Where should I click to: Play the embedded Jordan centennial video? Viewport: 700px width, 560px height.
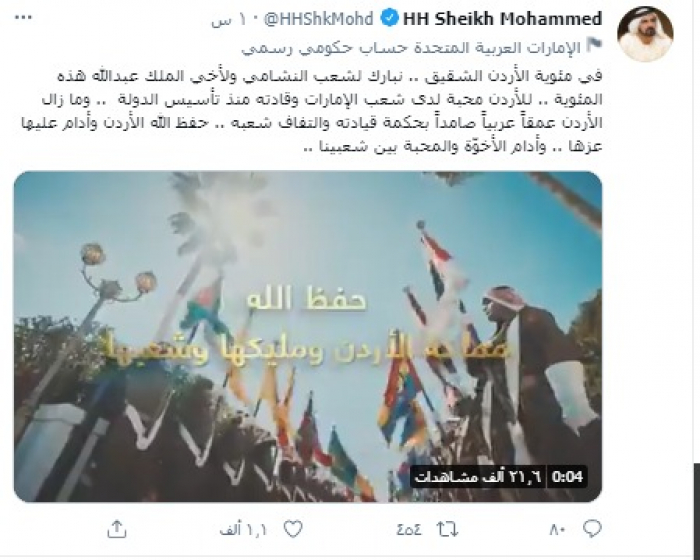(x=308, y=337)
